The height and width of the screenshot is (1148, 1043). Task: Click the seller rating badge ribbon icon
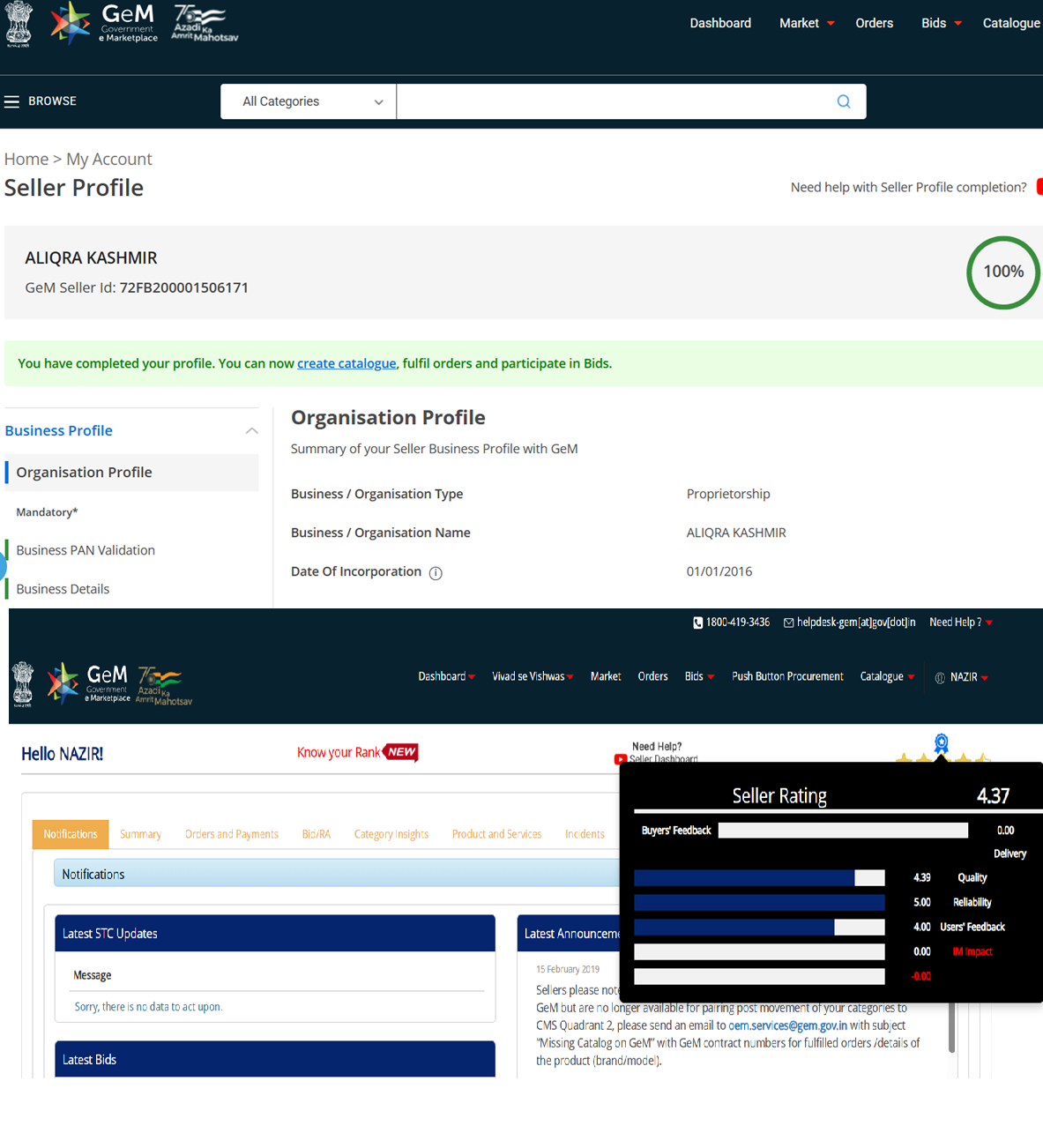[942, 743]
